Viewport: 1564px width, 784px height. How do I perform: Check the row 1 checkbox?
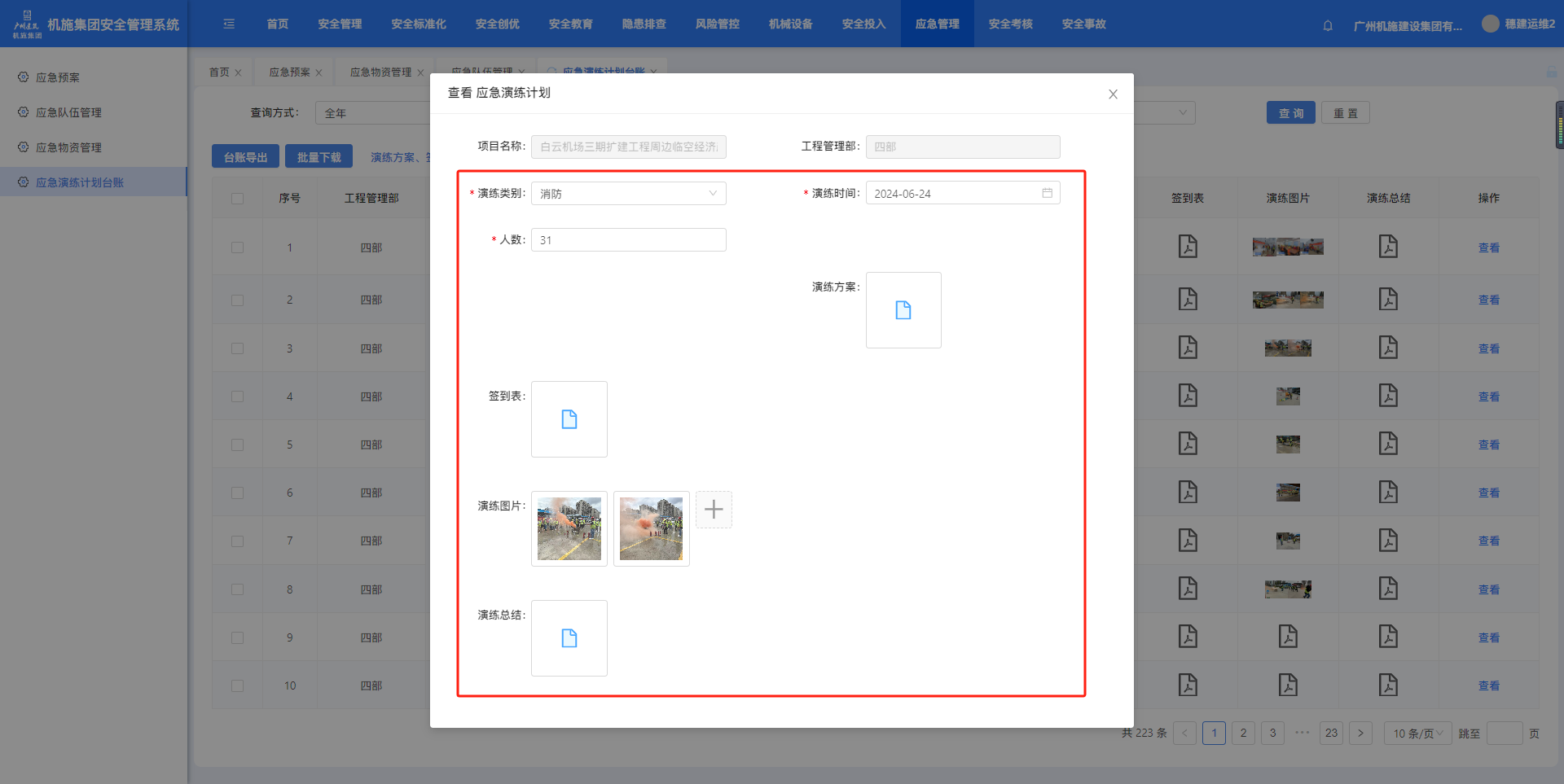click(x=237, y=247)
